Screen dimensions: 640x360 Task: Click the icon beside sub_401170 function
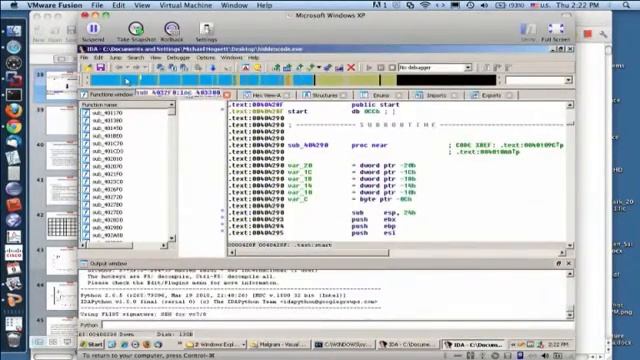86,113
